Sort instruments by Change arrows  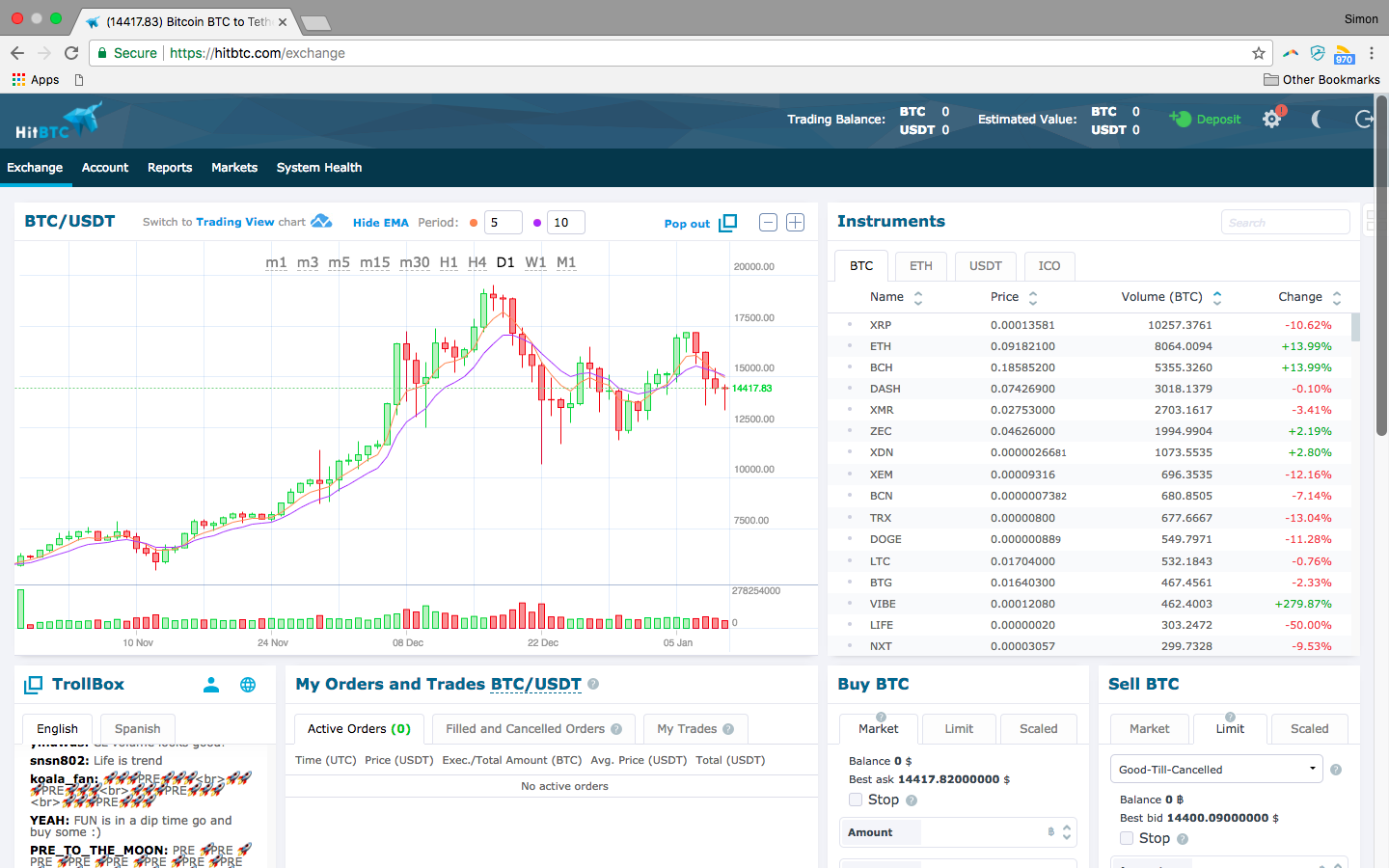pyautogui.click(x=1337, y=298)
